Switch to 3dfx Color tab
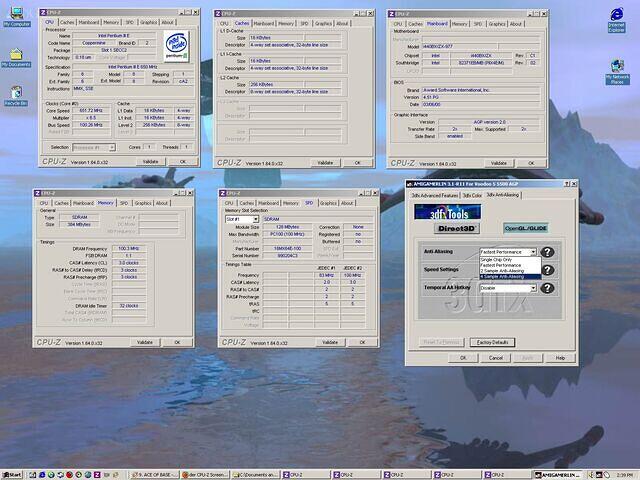The image size is (640, 480). click(x=471, y=194)
